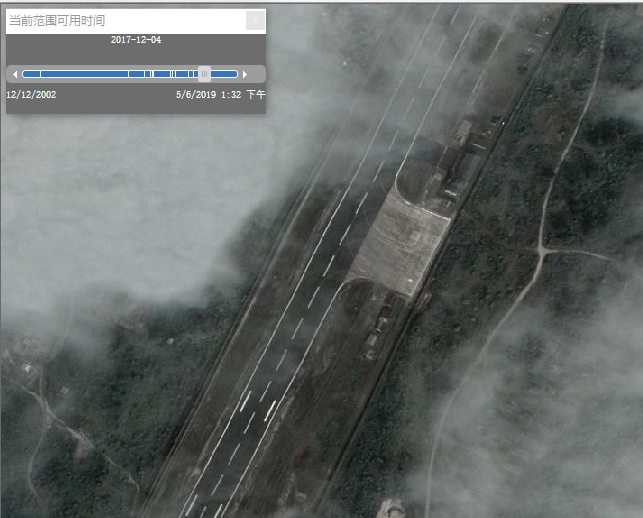Click the tick mark just left of the thumb
This screenshot has width=643, height=518.
point(195,74)
